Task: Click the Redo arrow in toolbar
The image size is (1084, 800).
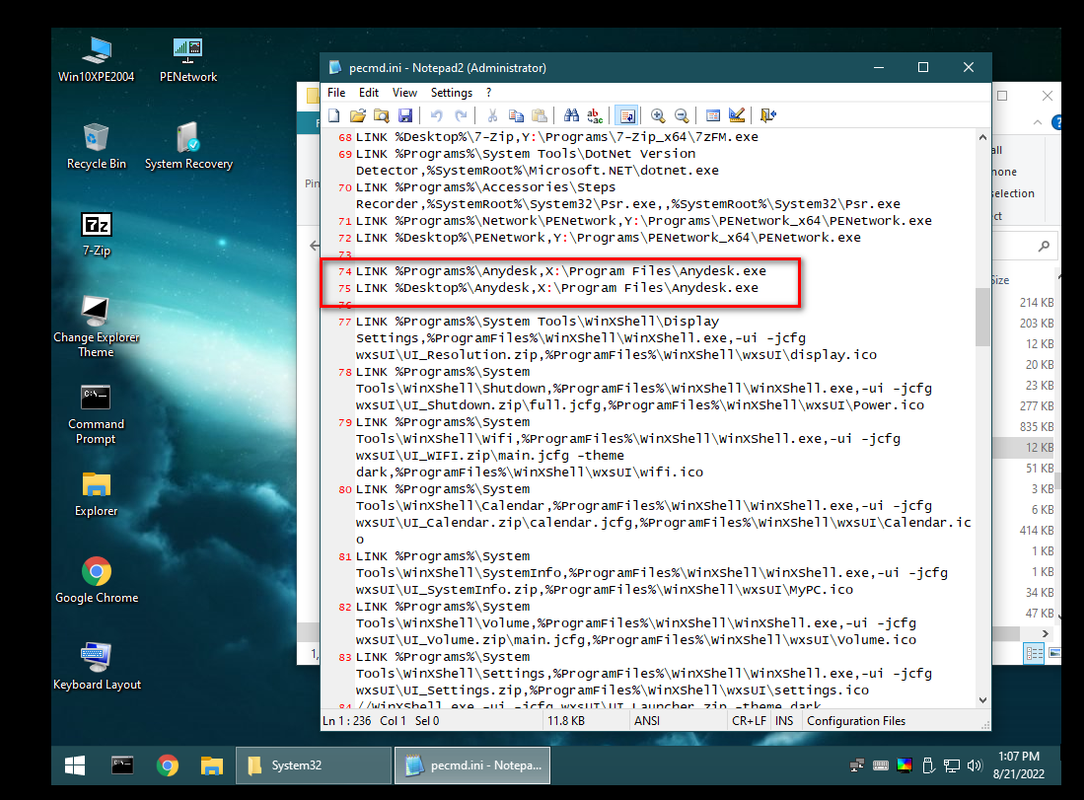Action: [460, 115]
